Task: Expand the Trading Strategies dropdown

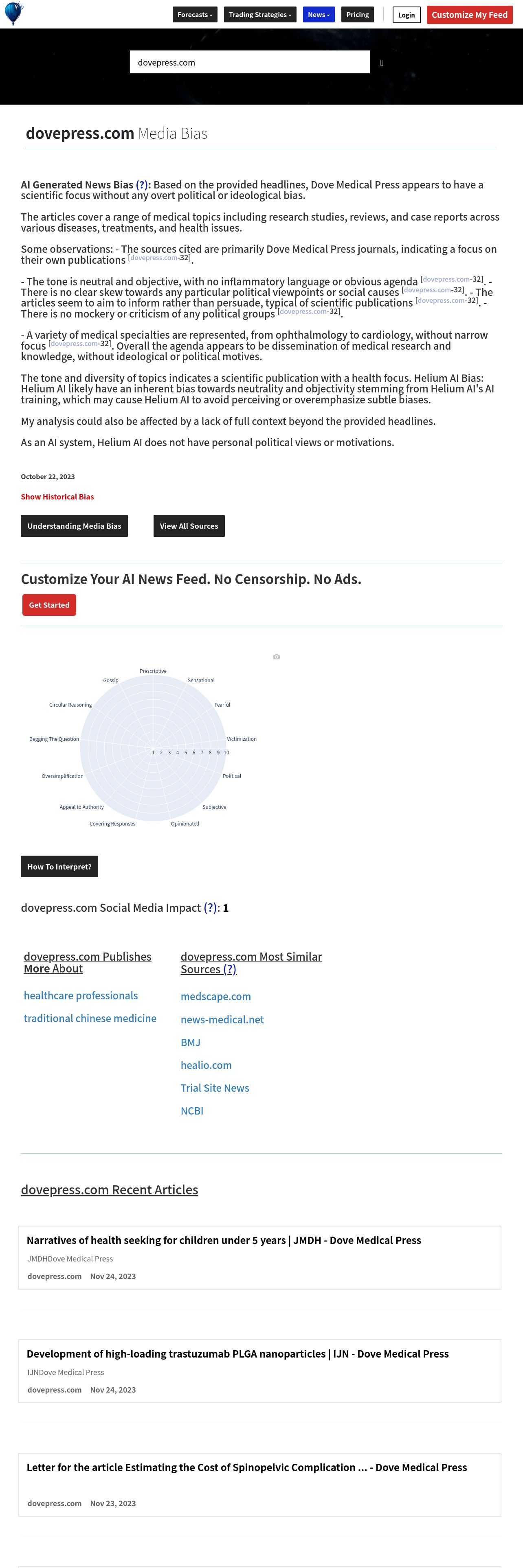Action: coord(260,15)
